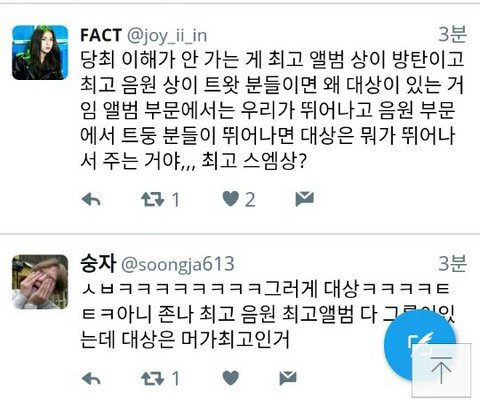Open the @soongja613 handle
This screenshot has height=400, width=480.
click(x=178, y=265)
